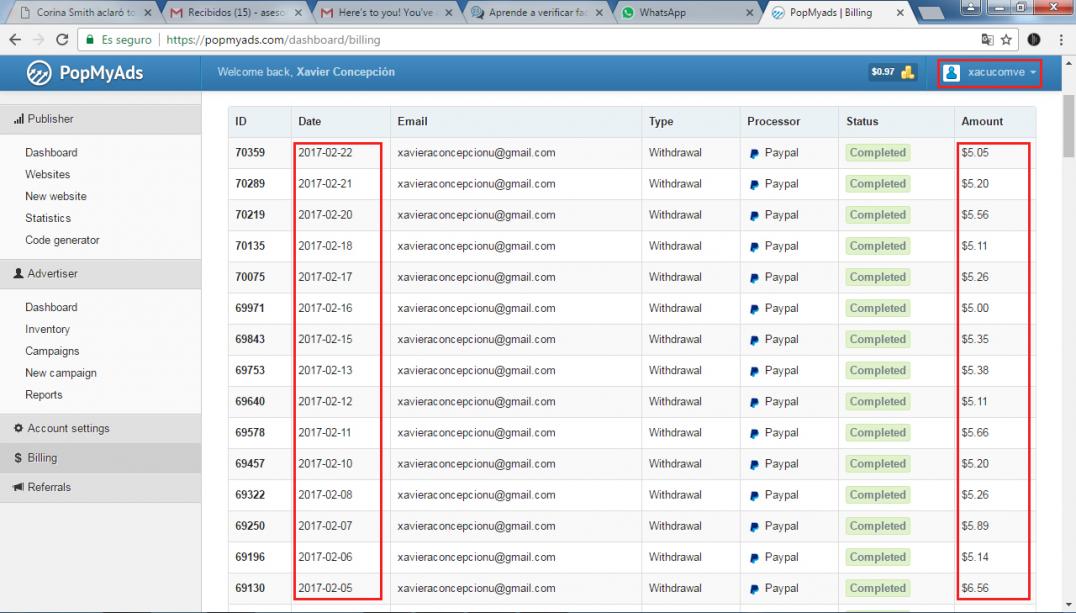The image size is (1076, 613).
Task: Collapse the Publisher sidebar section
Action: point(50,119)
